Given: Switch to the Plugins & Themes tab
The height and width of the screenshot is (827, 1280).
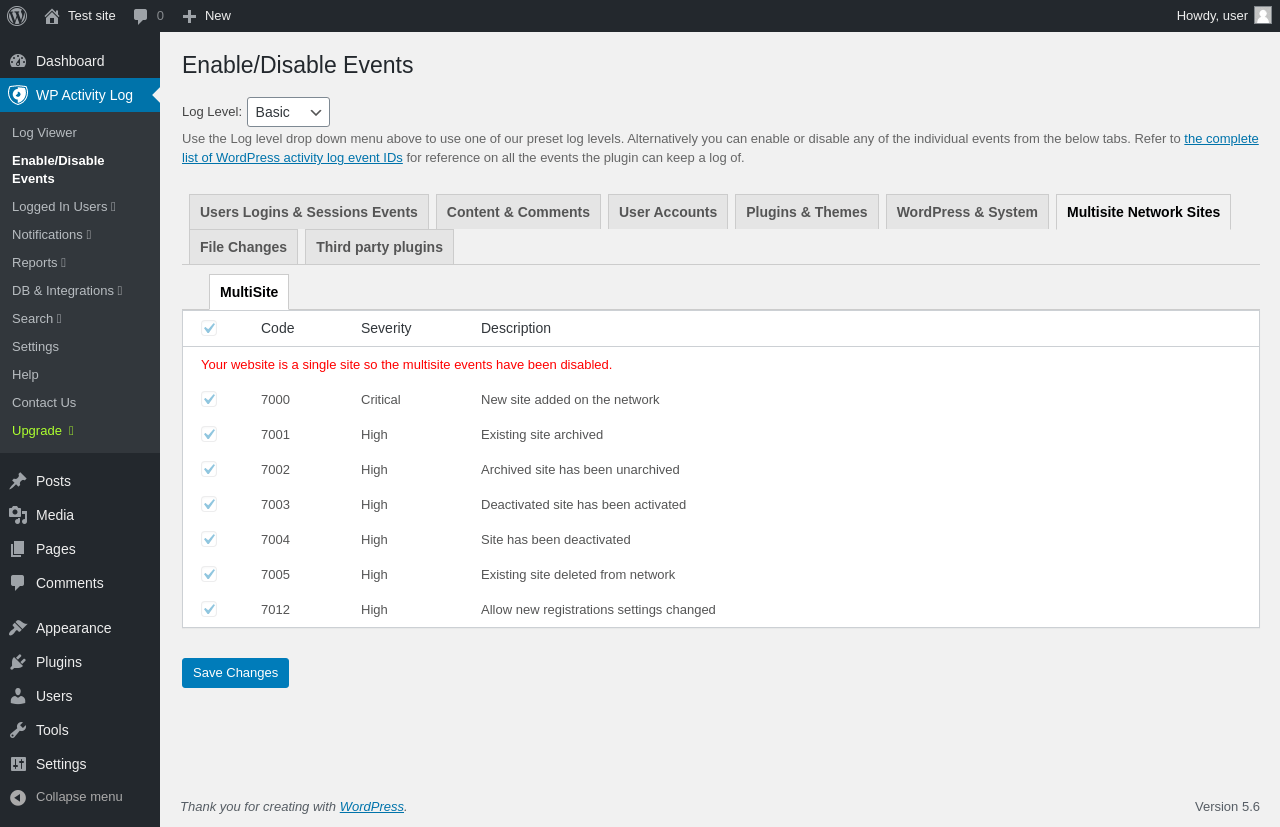Looking at the screenshot, I should (806, 212).
